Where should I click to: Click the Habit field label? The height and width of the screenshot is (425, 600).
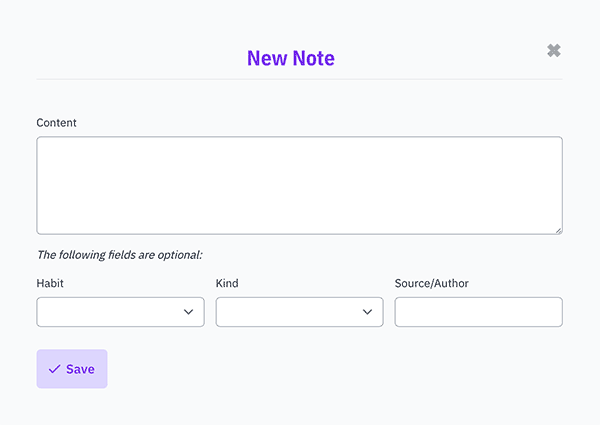(x=50, y=283)
